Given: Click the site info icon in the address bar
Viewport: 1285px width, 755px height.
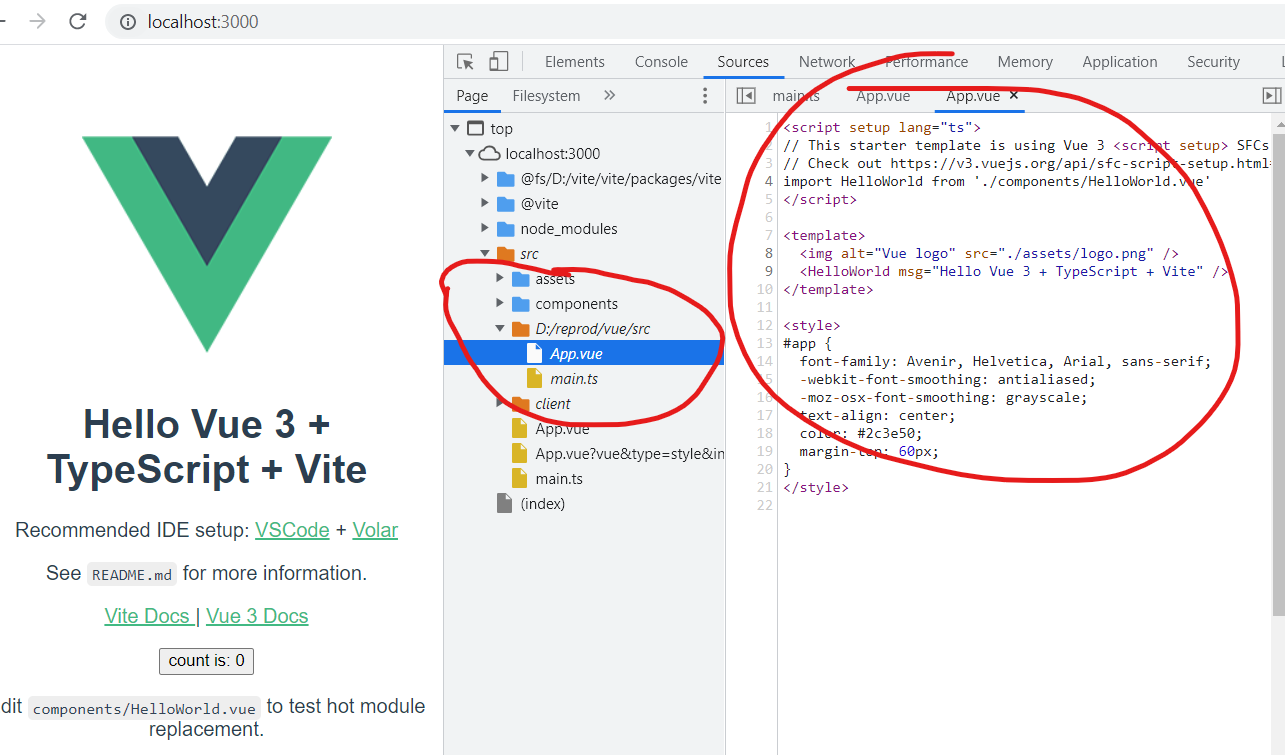Looking at the screenshot, I should click(x=128, y=21).
